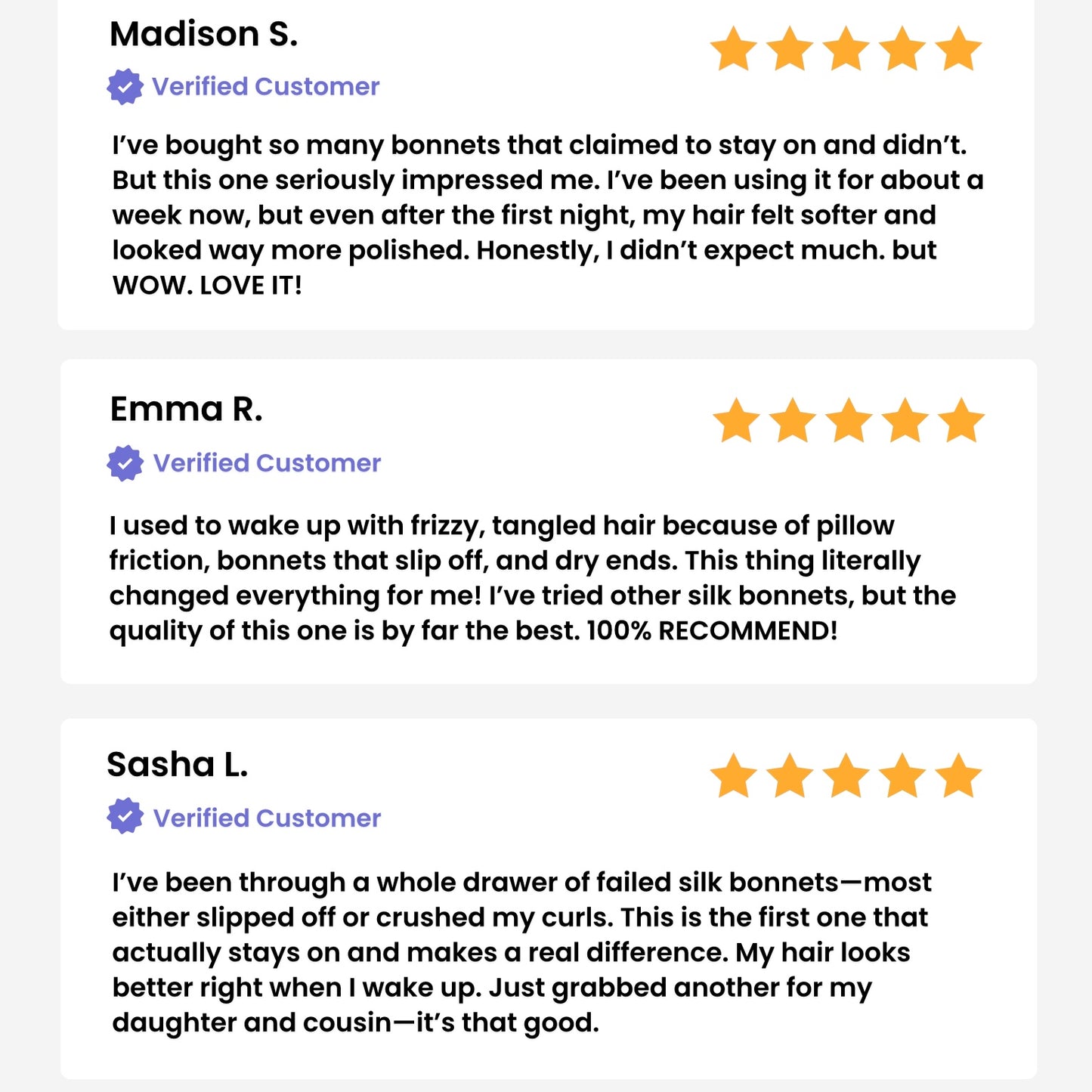Click the first star in Emma R.'s rating
This screenshot has height=1092, width=1092.
click(736, 420)
